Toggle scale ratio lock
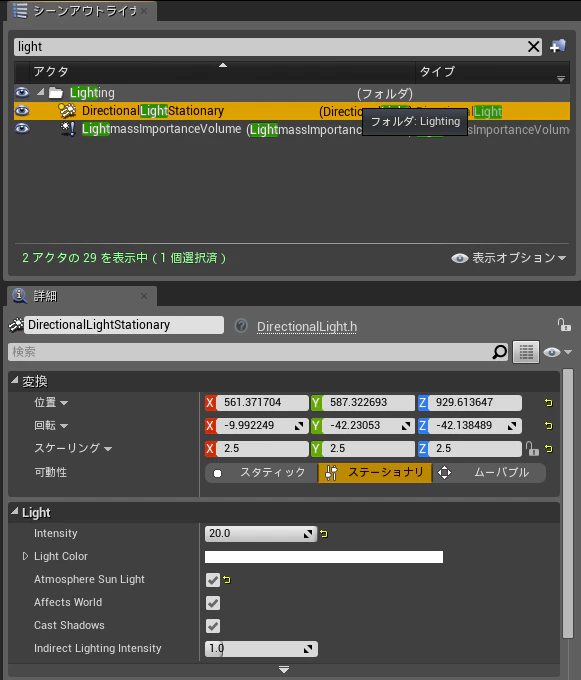This screenshot has width=581, height=680. pyautogui.click(x=532, y=449)
